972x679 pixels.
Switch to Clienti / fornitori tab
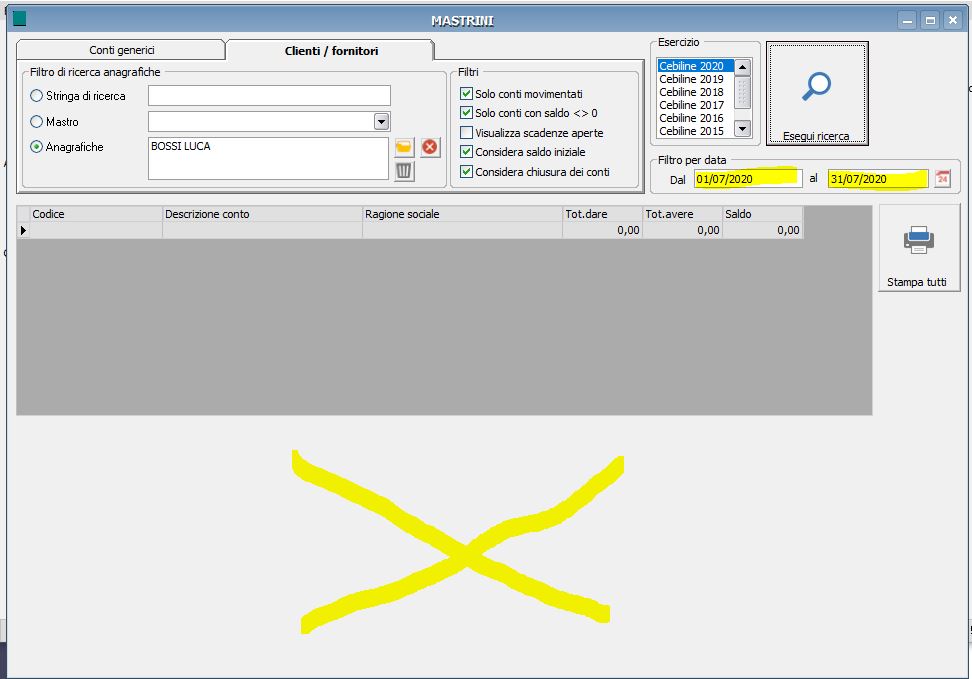331,51
